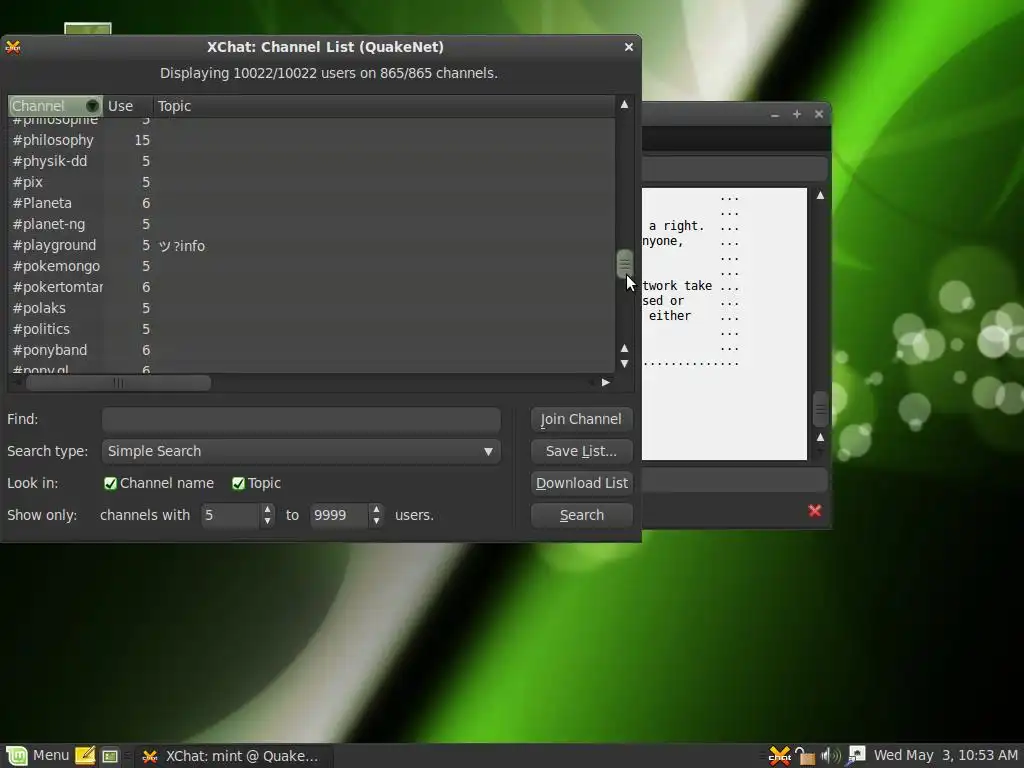
Task: Close the background XChat main window
Action: tap(818, 114)
